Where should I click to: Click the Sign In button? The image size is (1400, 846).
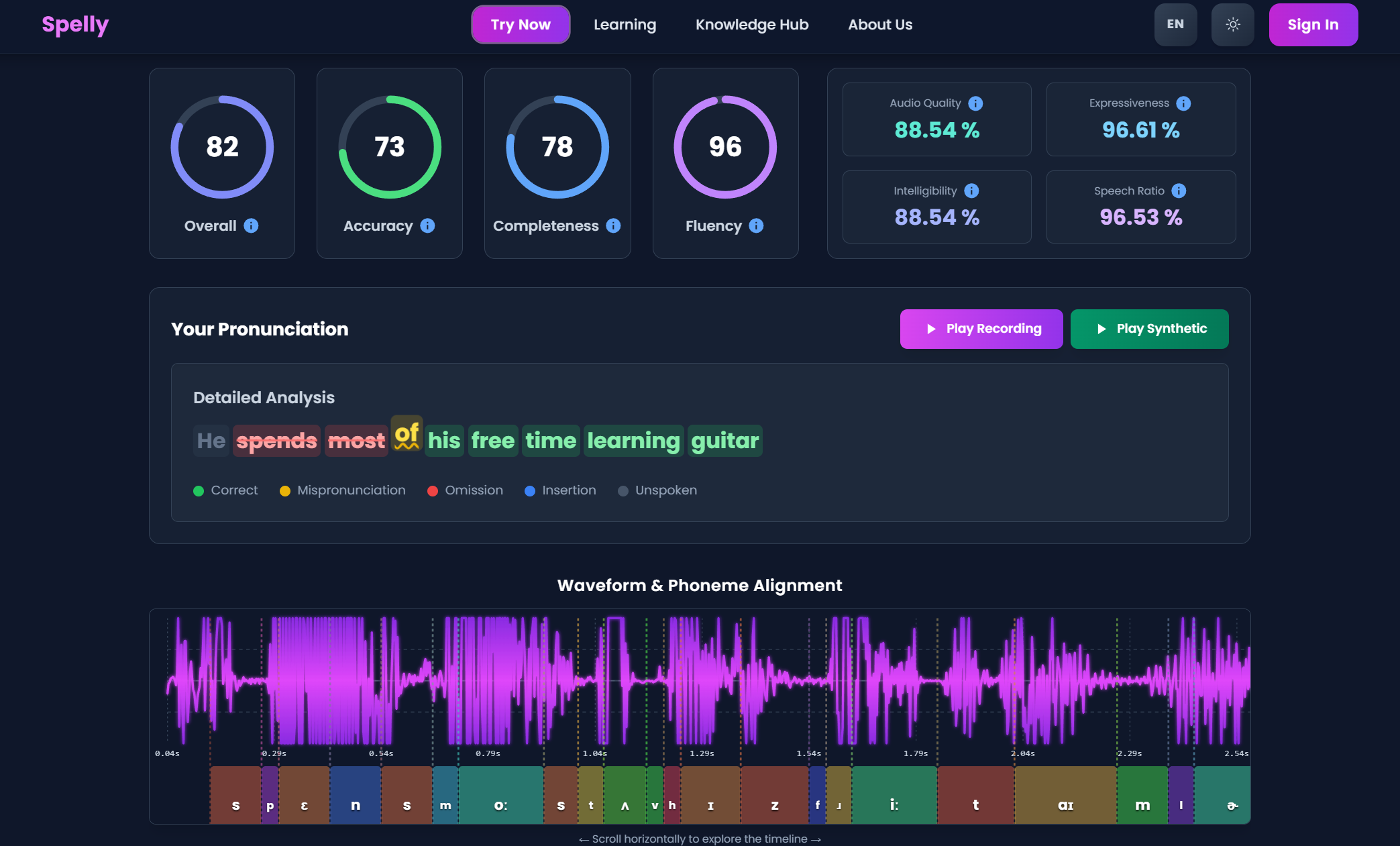click(1313, 25)
